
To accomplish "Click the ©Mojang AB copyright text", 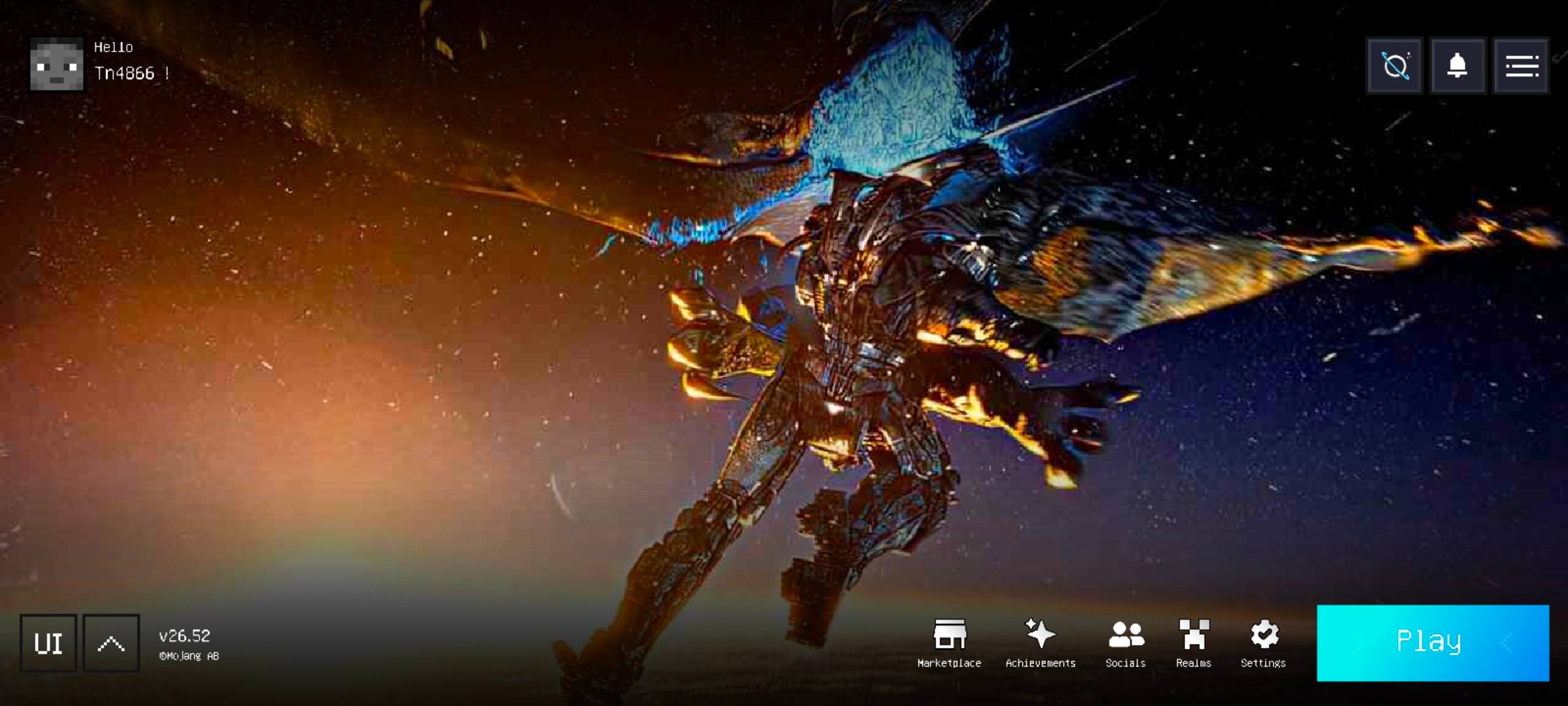I will (189, 656).
